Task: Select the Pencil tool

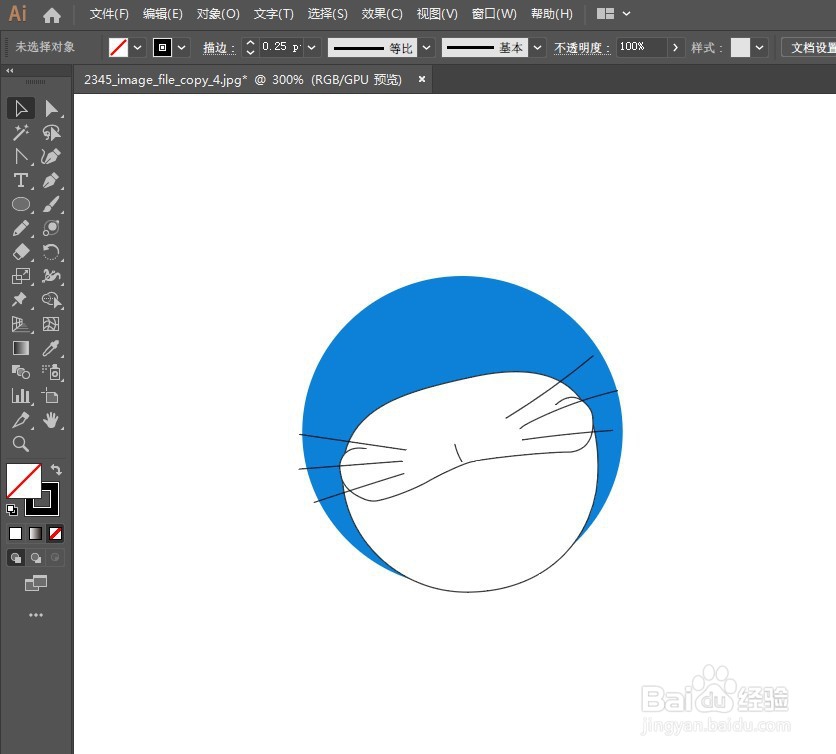Action: tap(21, 228)
